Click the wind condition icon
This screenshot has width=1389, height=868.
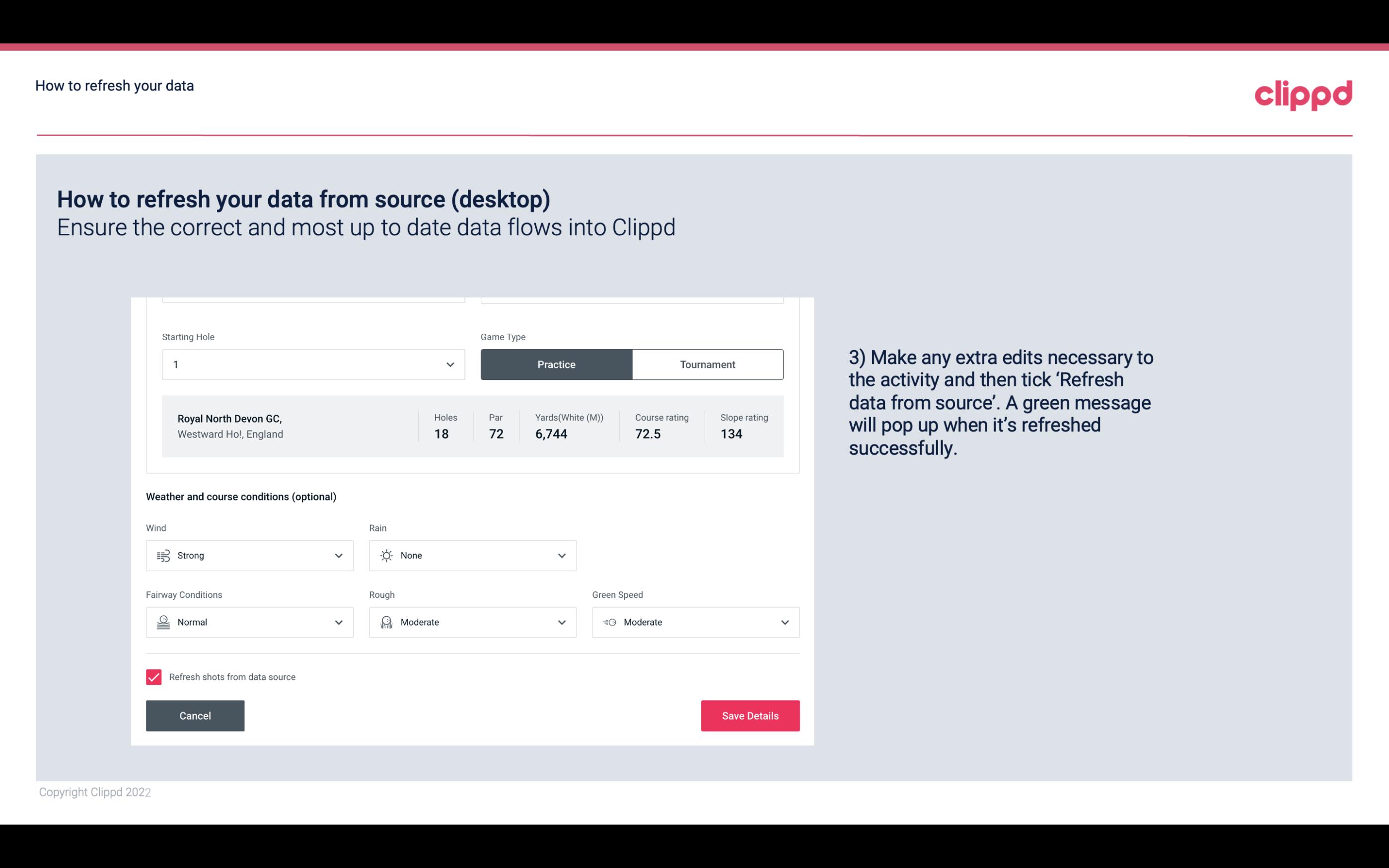(x=163, y=555)
